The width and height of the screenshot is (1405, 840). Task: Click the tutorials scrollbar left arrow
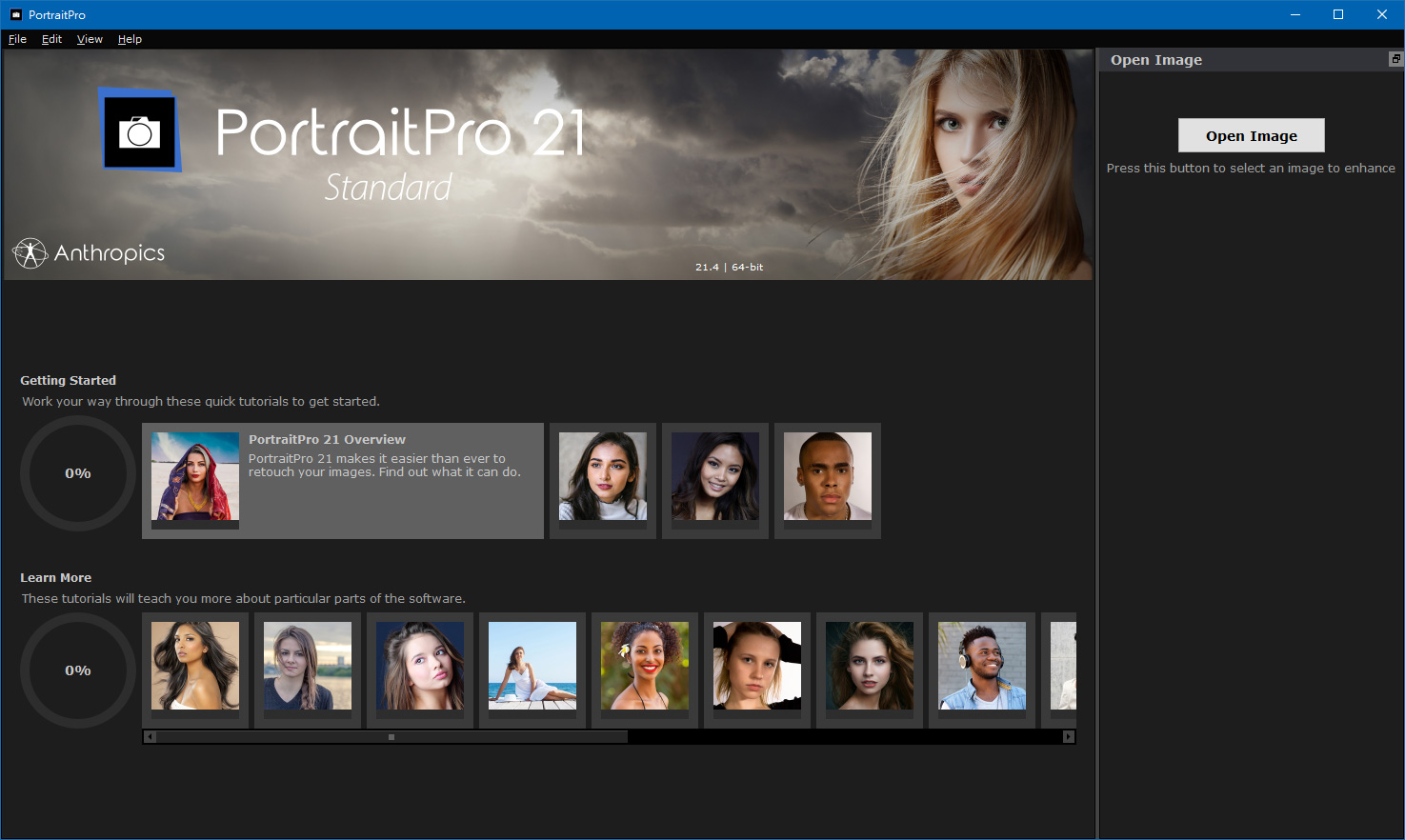click(x=150, y=736)
